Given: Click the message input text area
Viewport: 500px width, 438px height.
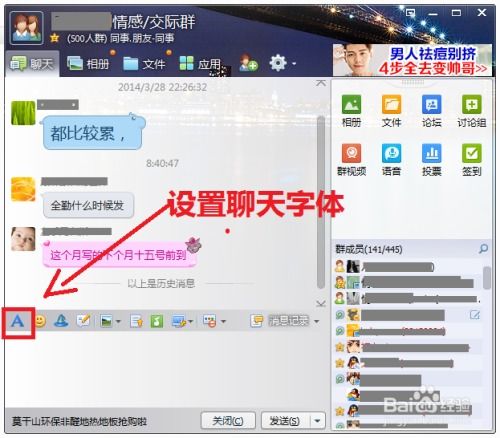Looking at the screenshot, I should pyautogui.click(x=167, y=370).
